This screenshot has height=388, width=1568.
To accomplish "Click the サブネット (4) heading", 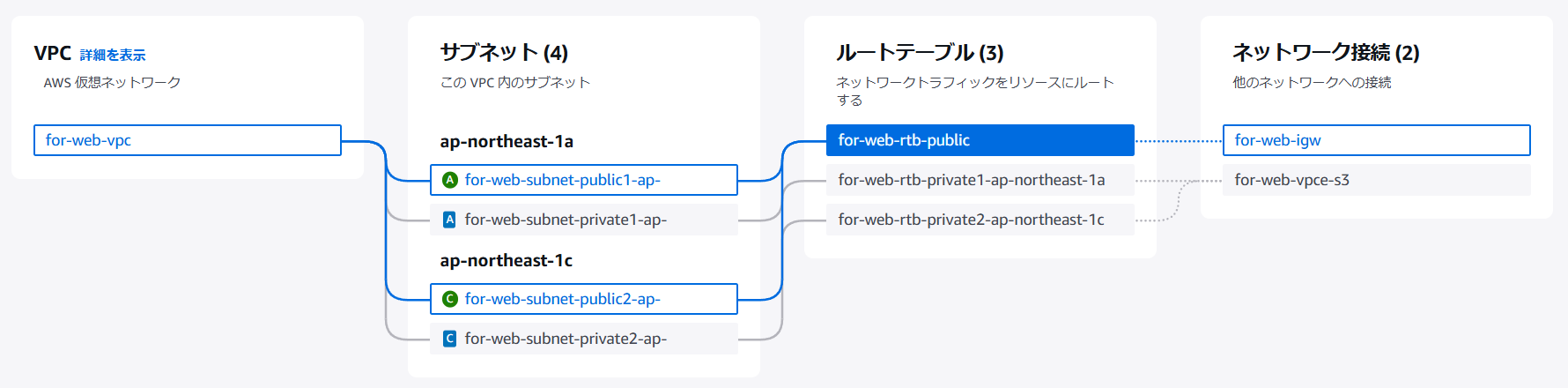I will pyautogui.click(x=504, y=53).
